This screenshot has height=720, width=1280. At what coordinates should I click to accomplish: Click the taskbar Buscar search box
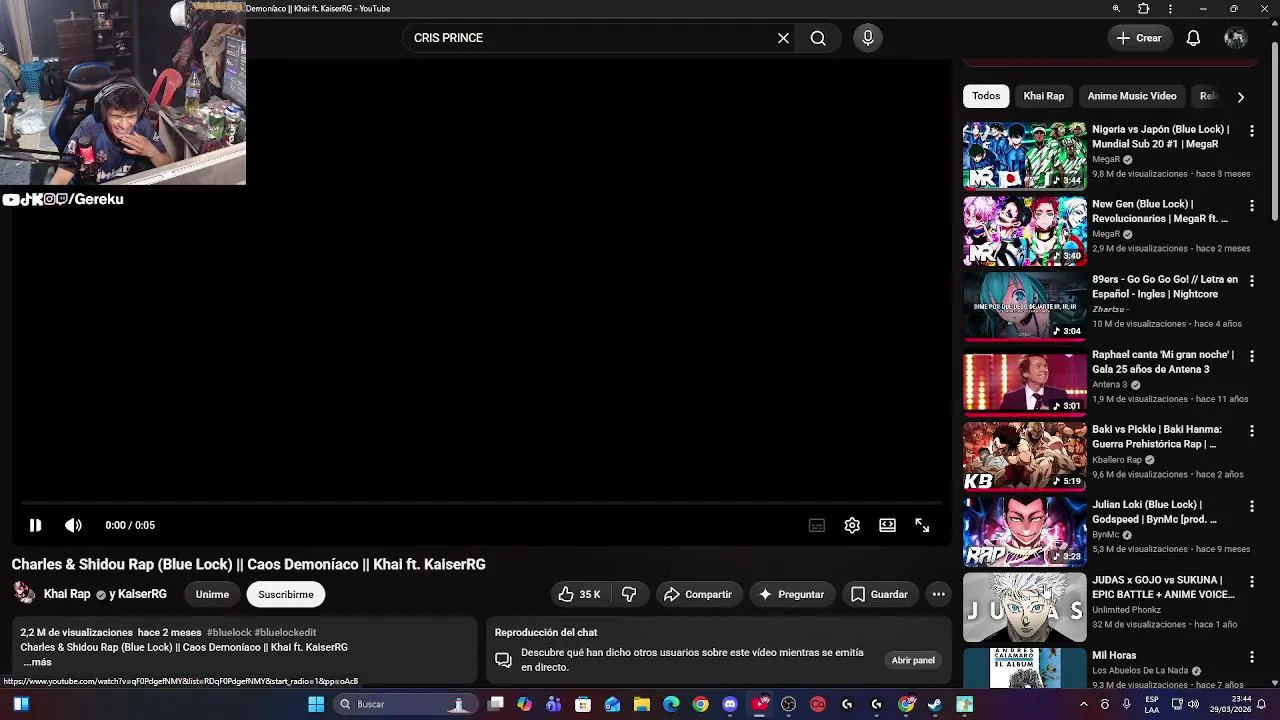[404, 704]
